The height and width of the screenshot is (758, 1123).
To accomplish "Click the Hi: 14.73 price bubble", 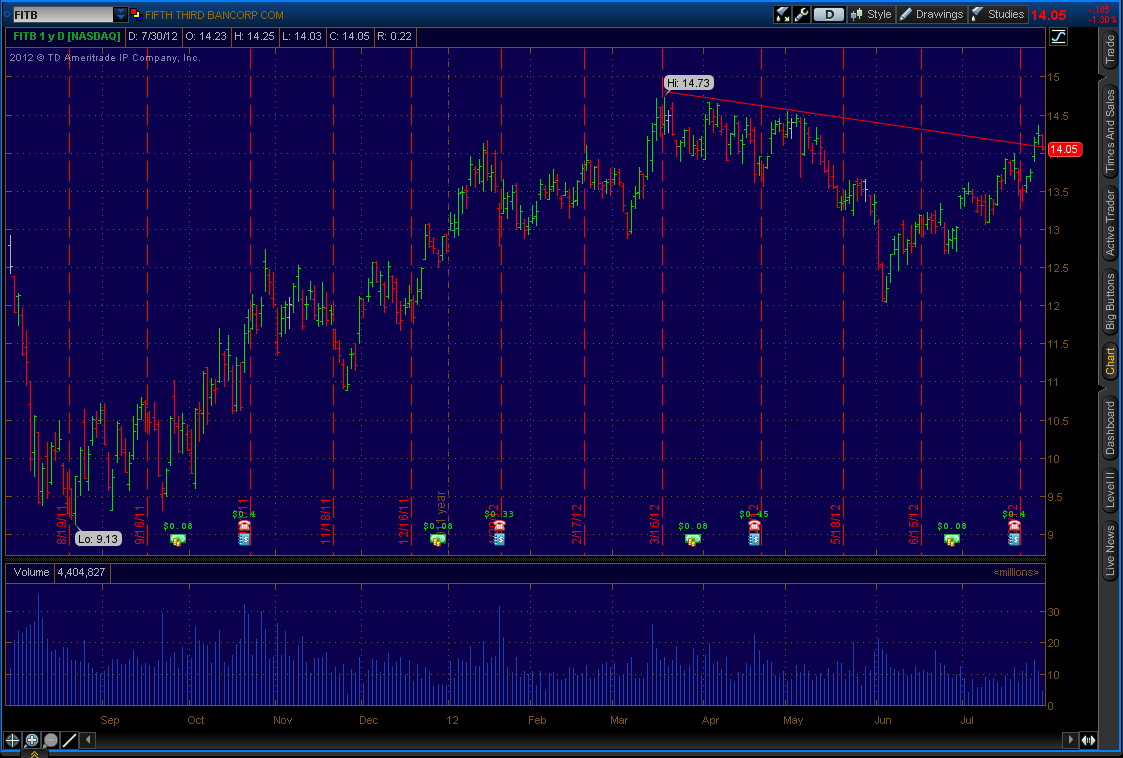I will (688, 83).
